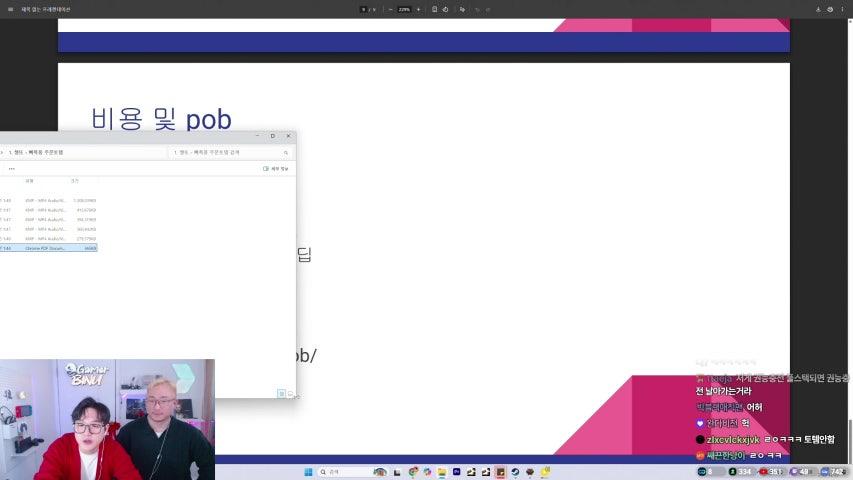This screenshot has height=480, width=853.
Task: Toggle fit-to-page in PDF toolbar
Action: (434, 9)
